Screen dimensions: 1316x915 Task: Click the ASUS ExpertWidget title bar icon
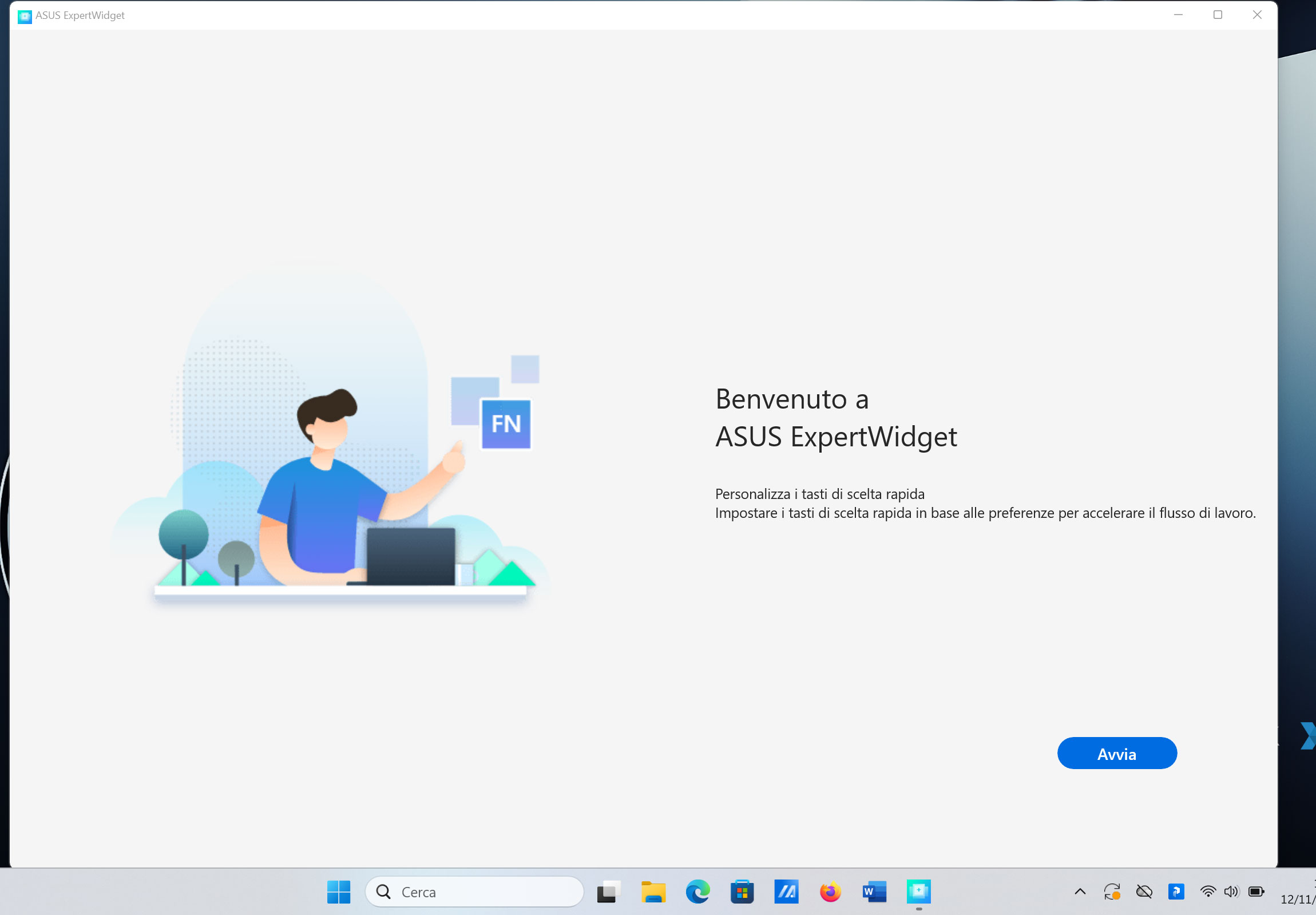point(25,16)
